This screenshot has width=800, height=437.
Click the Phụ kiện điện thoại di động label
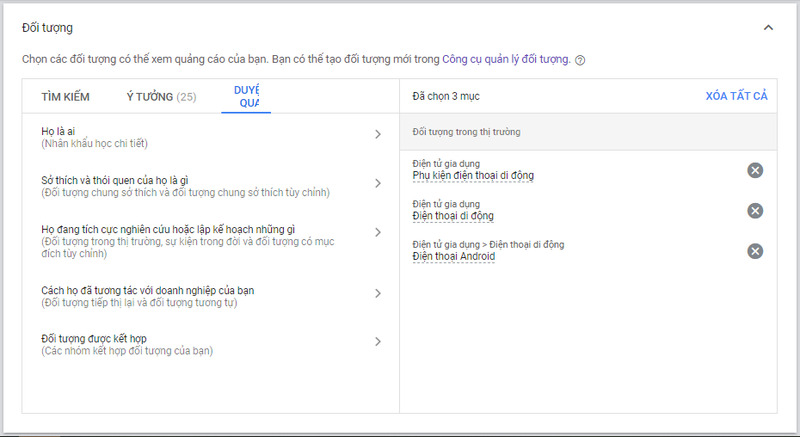click(x=473, y=176)
